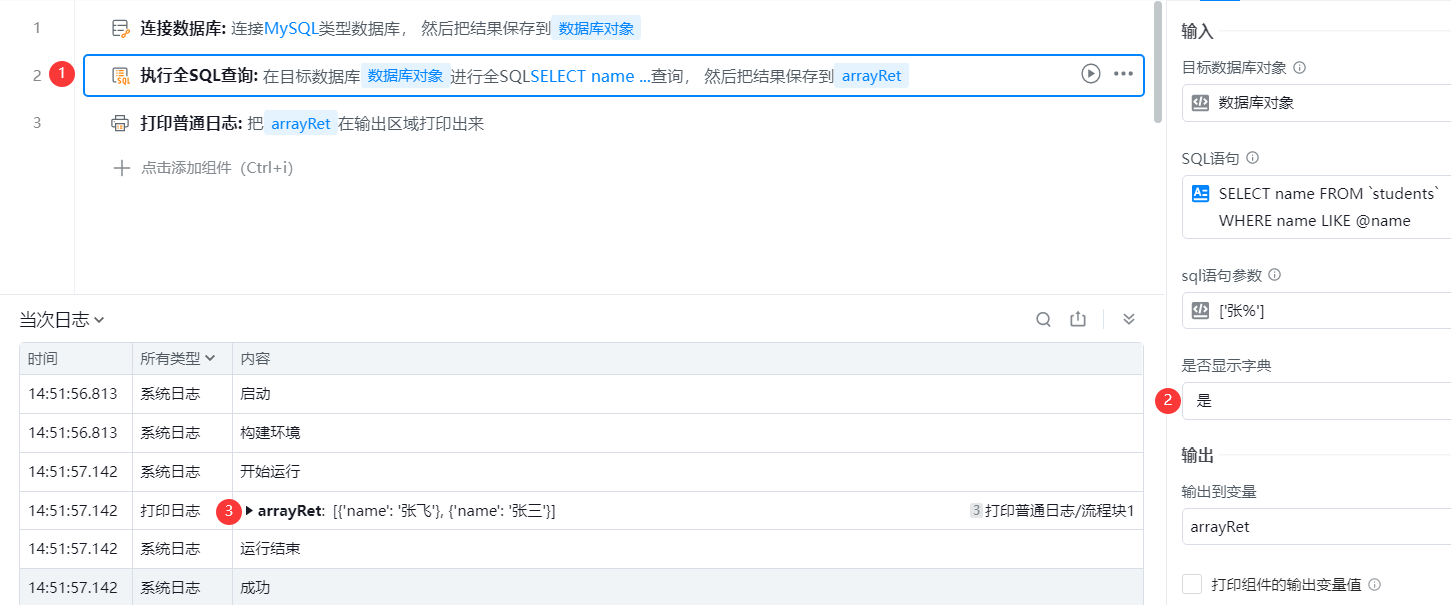
Task: Enable 打印组件的输出变量值 checkbox
Action: click(x=1192, y=584)
